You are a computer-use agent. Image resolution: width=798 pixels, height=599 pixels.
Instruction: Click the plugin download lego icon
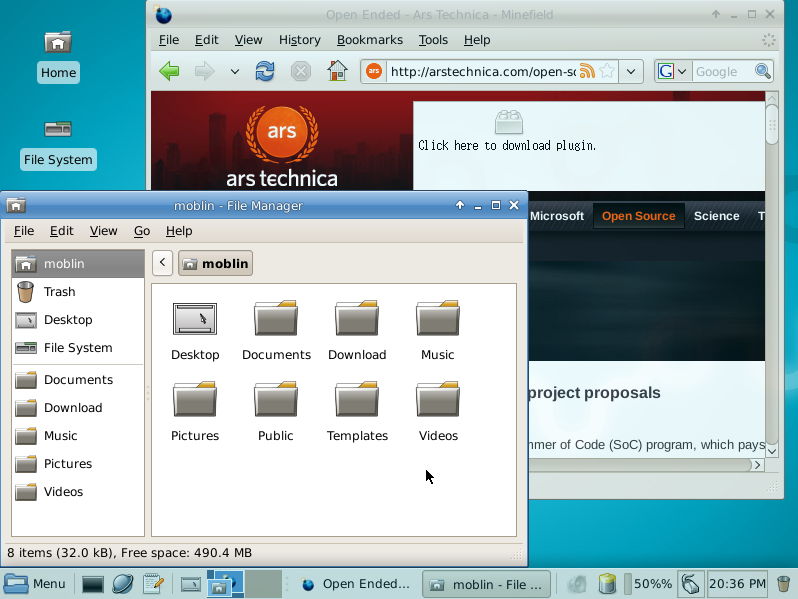click(509, 122)
